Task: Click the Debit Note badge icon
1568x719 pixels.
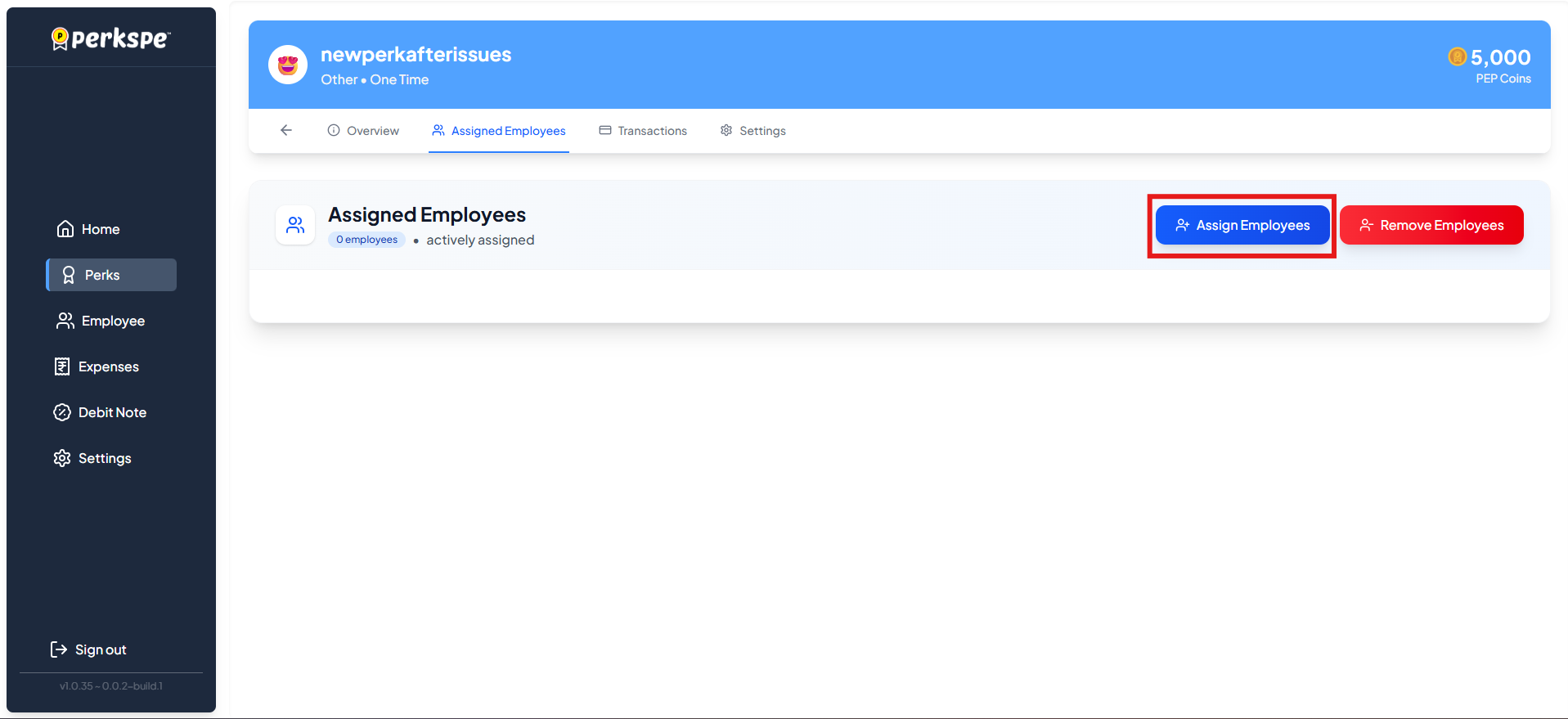Action: pyautogui.click(x=62, y=412)
